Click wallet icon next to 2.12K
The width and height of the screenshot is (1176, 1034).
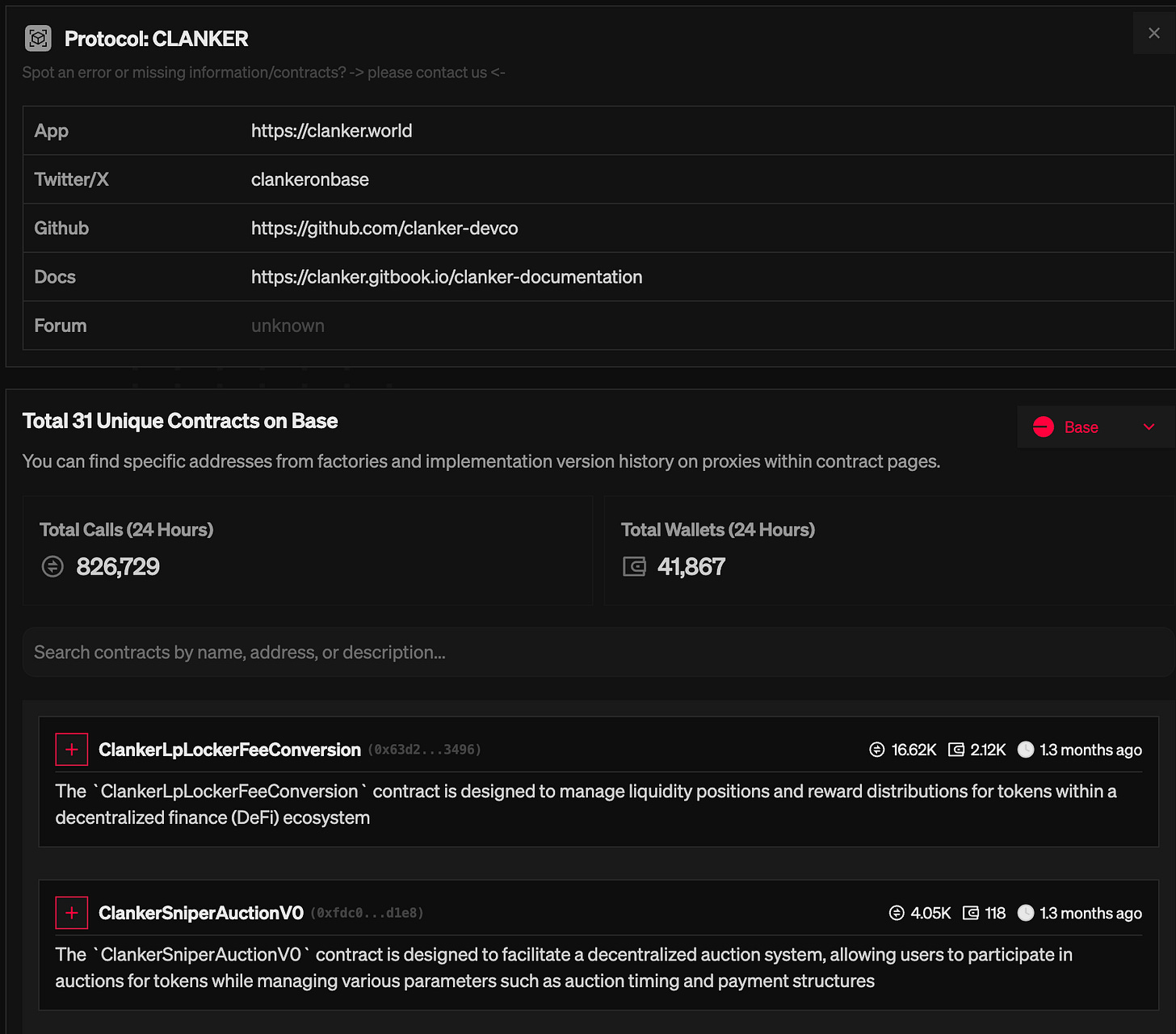coord(956,750)
